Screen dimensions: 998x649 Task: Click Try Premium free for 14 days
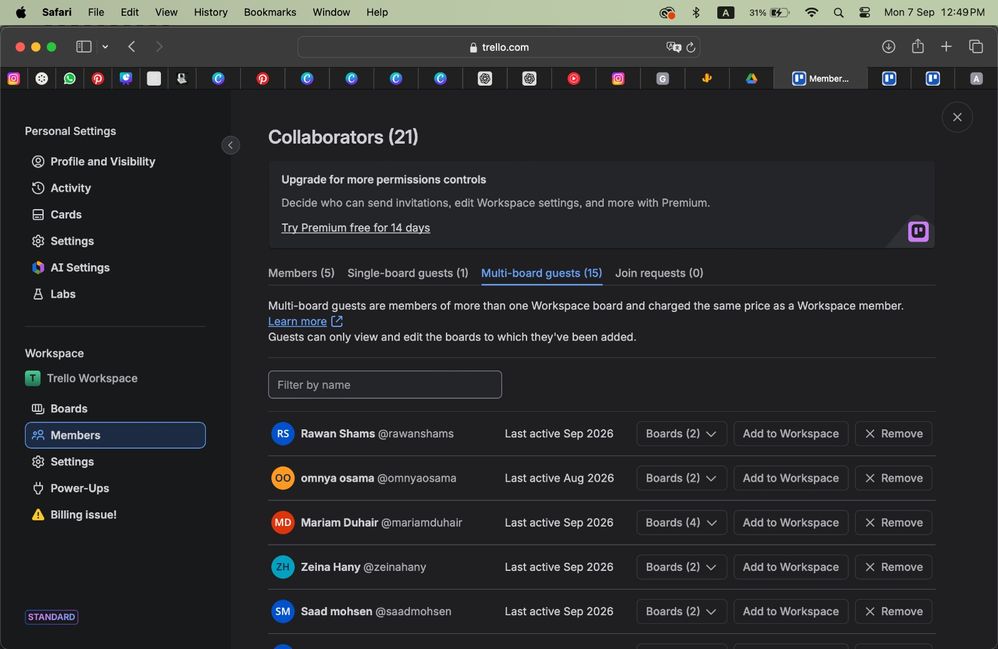coord(355,228)
